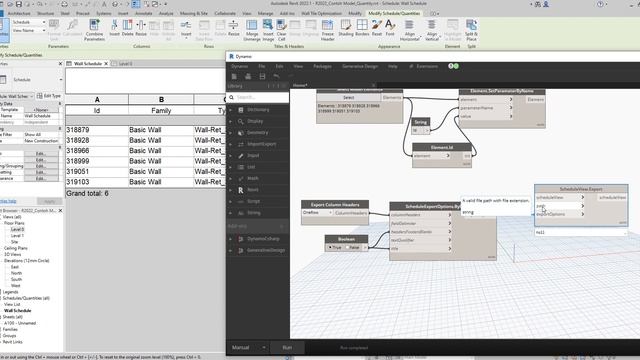Click column header A in schedule
The width and height of the screenshot is (640, 360).
97,100
